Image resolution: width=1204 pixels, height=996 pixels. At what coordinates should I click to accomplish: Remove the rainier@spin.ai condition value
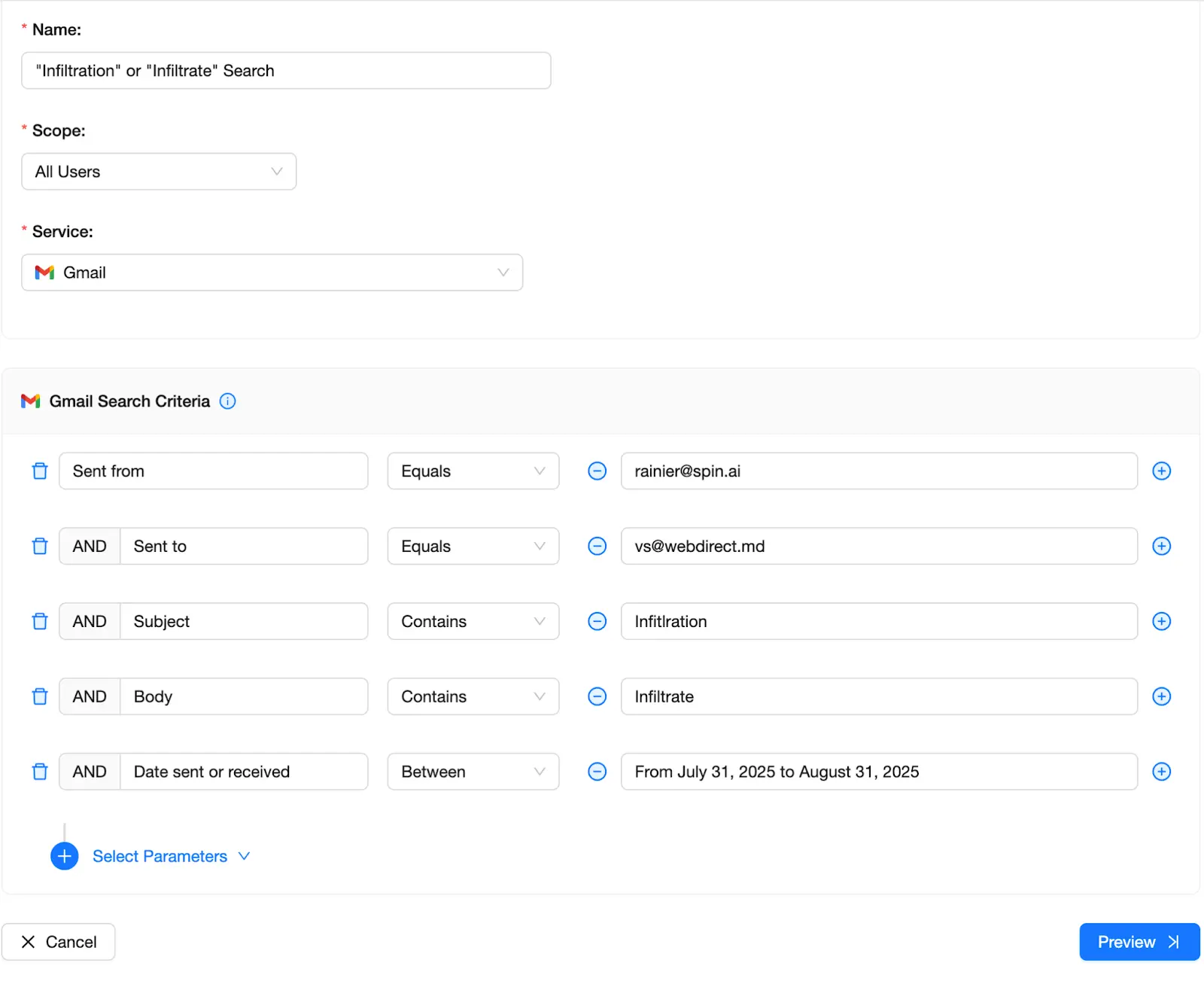pyautogui.click(x=597, y=471)
